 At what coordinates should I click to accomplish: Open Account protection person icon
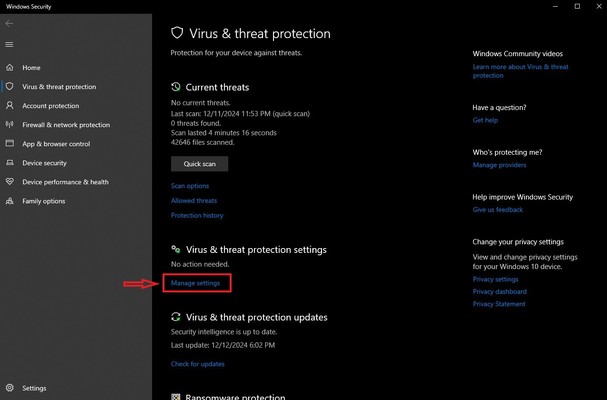point(10,106)
